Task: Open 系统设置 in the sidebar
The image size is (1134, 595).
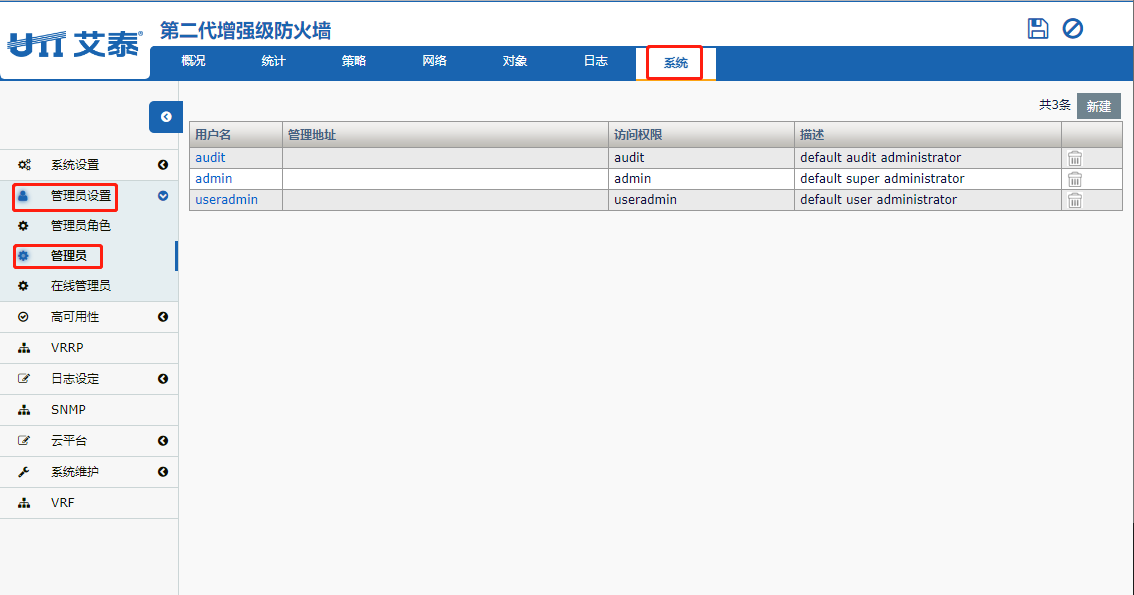Action: coord(75,165)
